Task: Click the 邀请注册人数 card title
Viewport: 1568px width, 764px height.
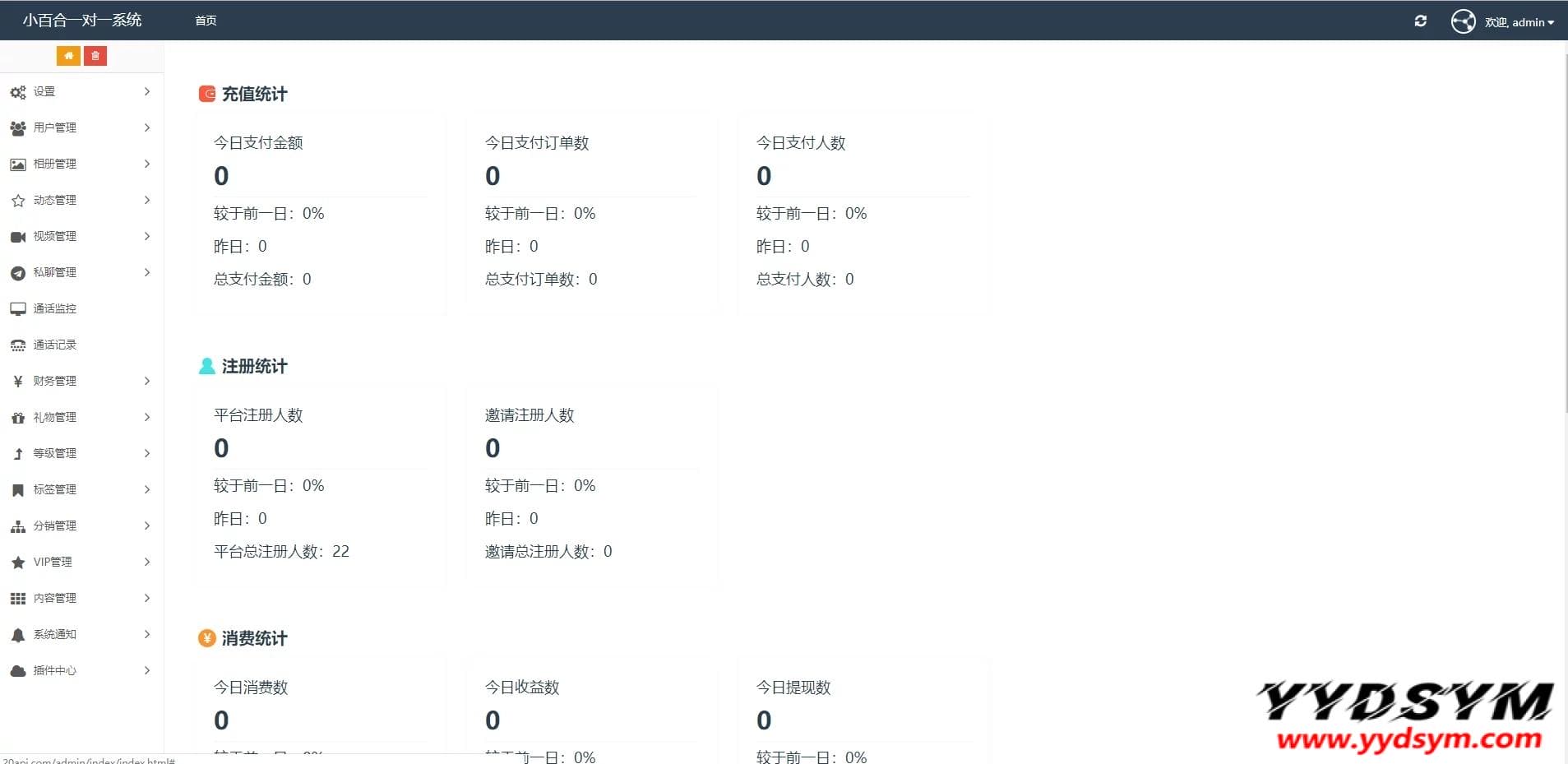Action: tap(530, 415)
